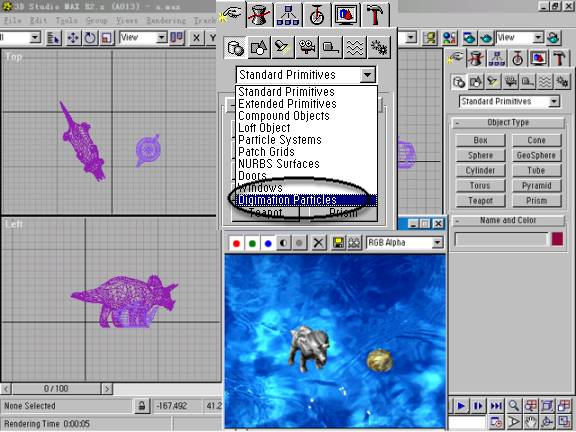Choose NURBS Surfaces from the list
The width and height of the screenshot is (576, 432).
279,164
